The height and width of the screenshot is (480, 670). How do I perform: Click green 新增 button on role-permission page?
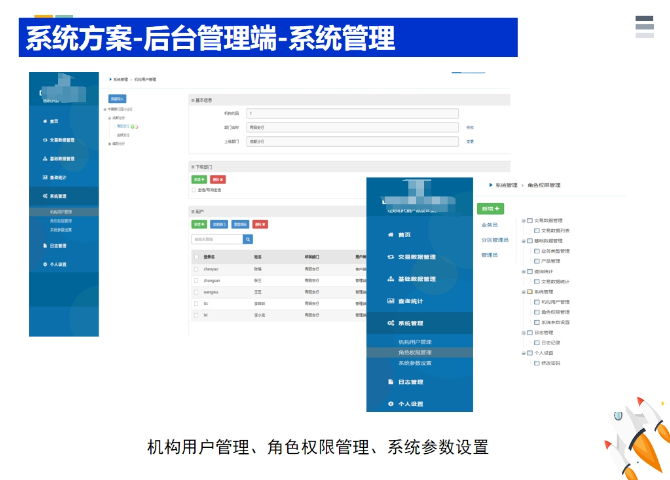(491, 209)
